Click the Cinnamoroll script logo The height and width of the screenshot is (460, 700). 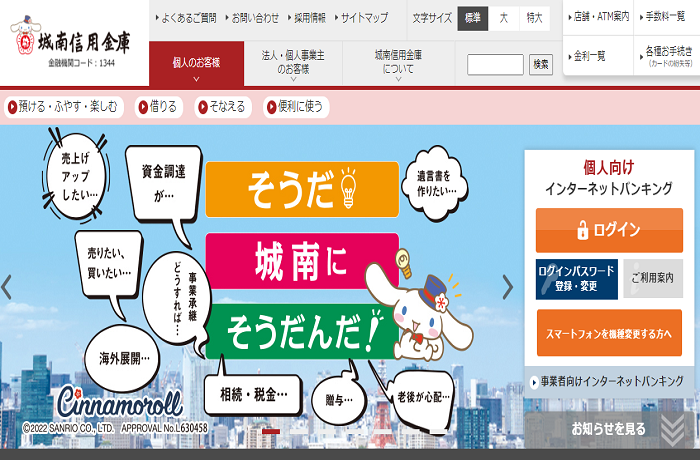(120, 402)
